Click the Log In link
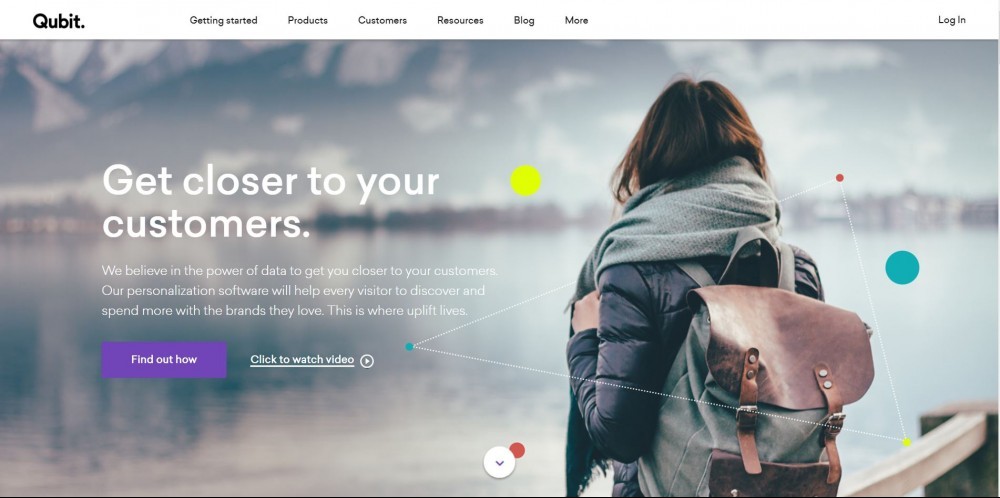1000x498 pixels. pyautogui.click(x=952, y=20)
